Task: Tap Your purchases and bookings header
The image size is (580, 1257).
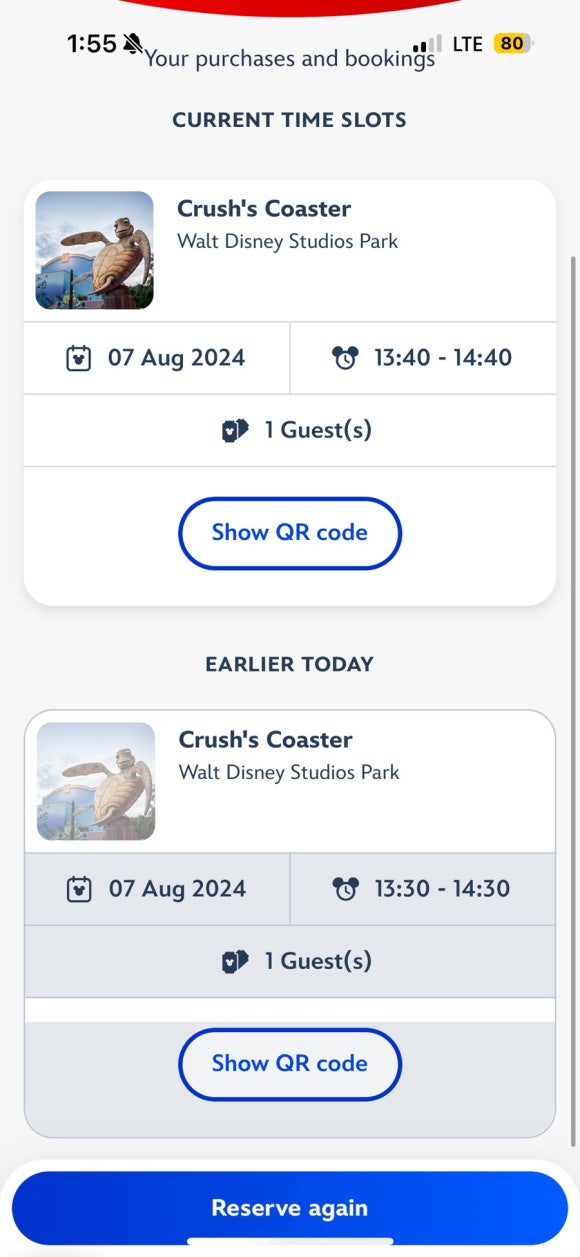Action: pos(290,59)
